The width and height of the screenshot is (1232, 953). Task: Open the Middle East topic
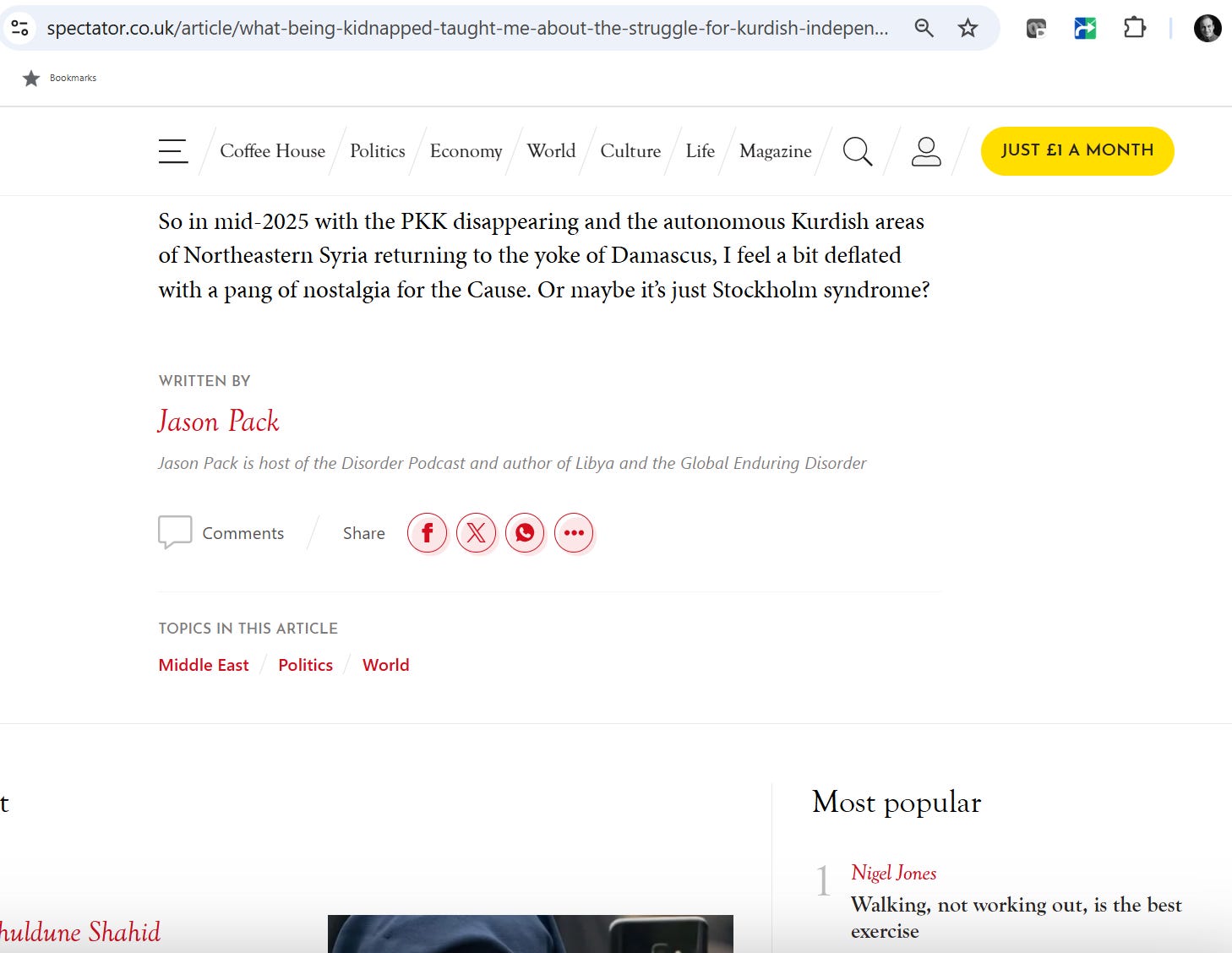coord(204,665)
